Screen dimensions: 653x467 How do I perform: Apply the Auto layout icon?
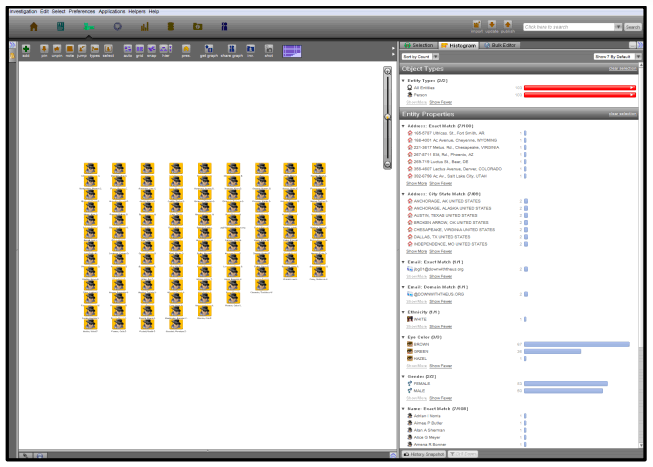[128, 49]
